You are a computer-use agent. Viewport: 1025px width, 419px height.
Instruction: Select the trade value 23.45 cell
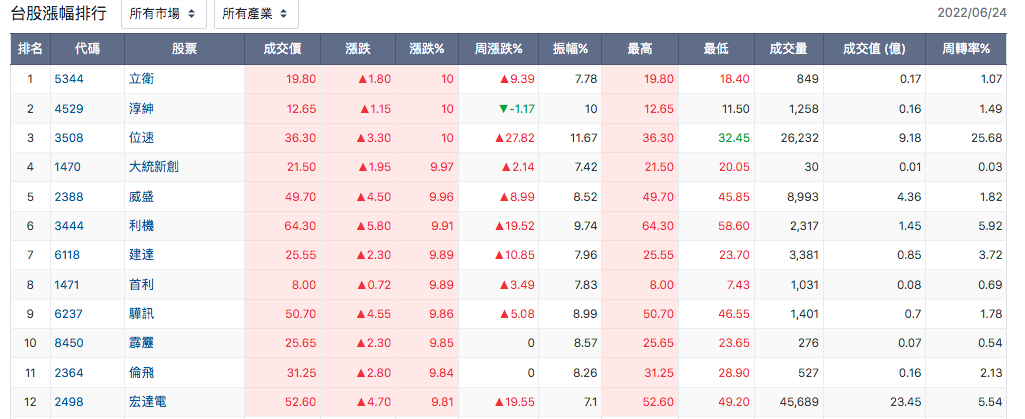pos(874,402)
